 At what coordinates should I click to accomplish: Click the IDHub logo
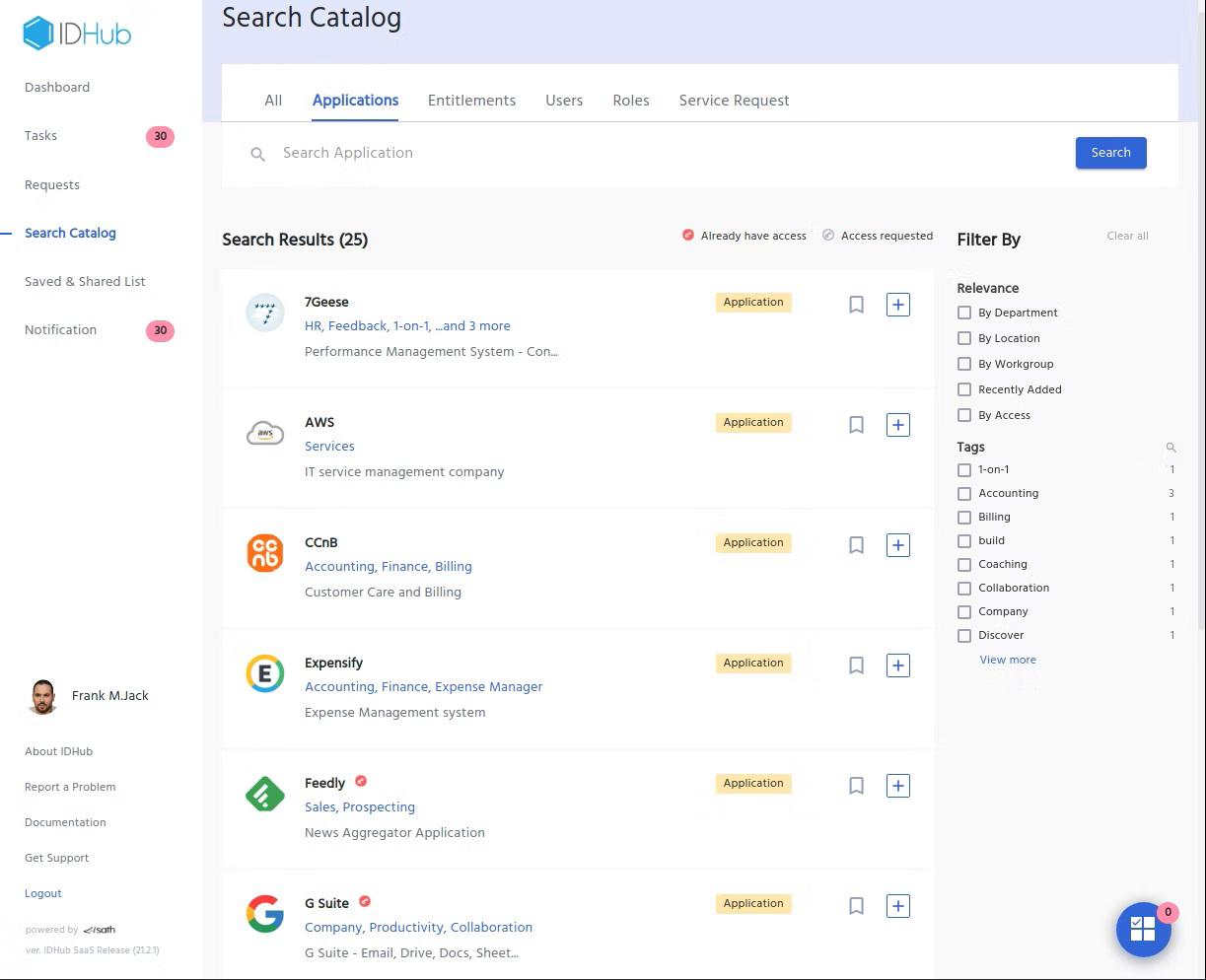pyautogui.click(x=77, y=34)
